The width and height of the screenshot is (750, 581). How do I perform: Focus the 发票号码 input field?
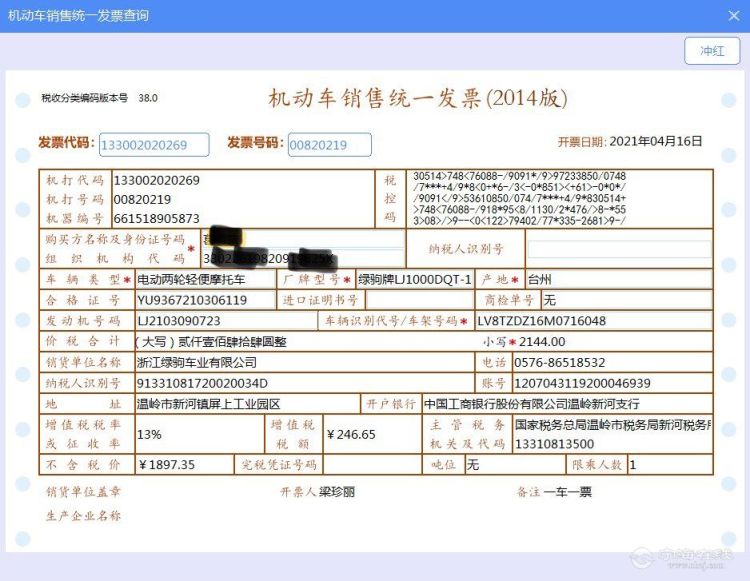tap(330, 145)
